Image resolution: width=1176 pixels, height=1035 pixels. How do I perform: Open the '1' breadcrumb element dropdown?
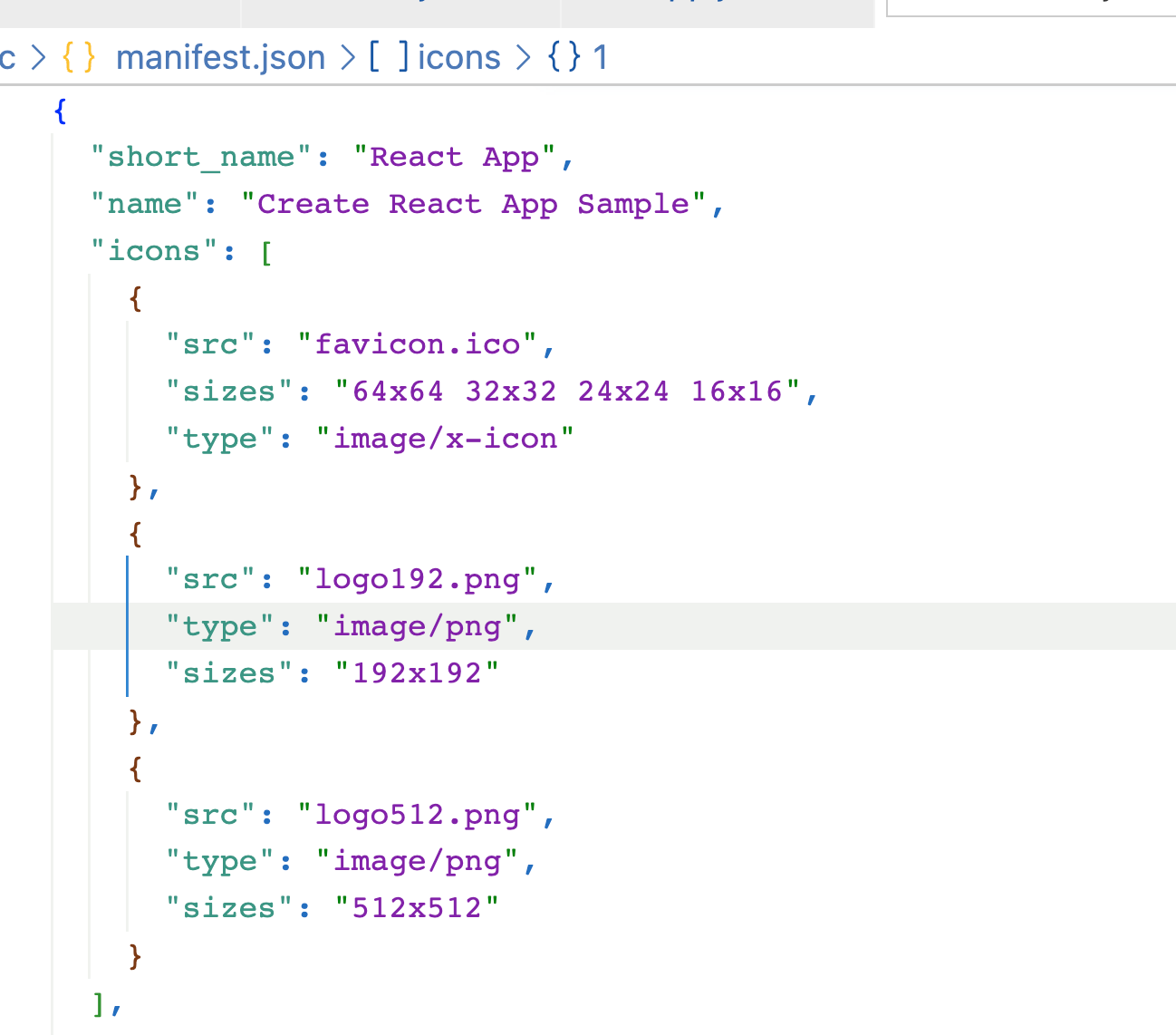click(601, 57)
